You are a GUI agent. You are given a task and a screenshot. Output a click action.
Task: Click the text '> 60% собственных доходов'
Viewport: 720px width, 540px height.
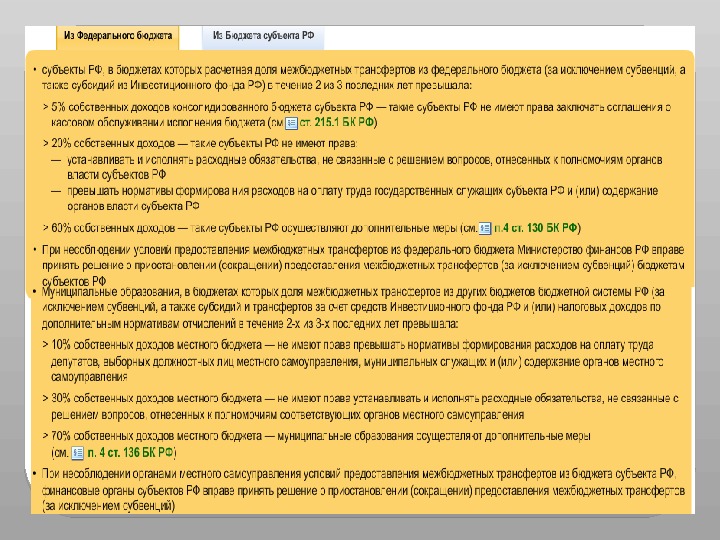point(109,228)
